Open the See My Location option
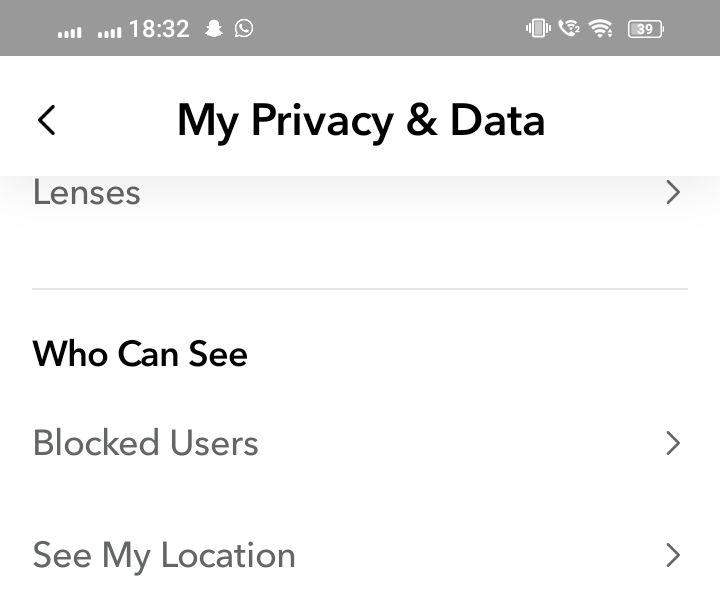This screenshot has width=720, height=596. tap(164, 555)
